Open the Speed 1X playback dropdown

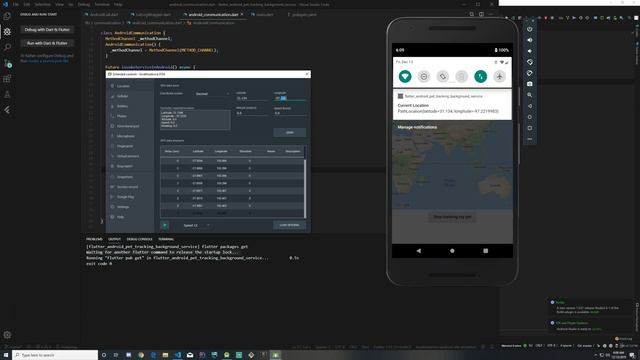tap(196, 225)
